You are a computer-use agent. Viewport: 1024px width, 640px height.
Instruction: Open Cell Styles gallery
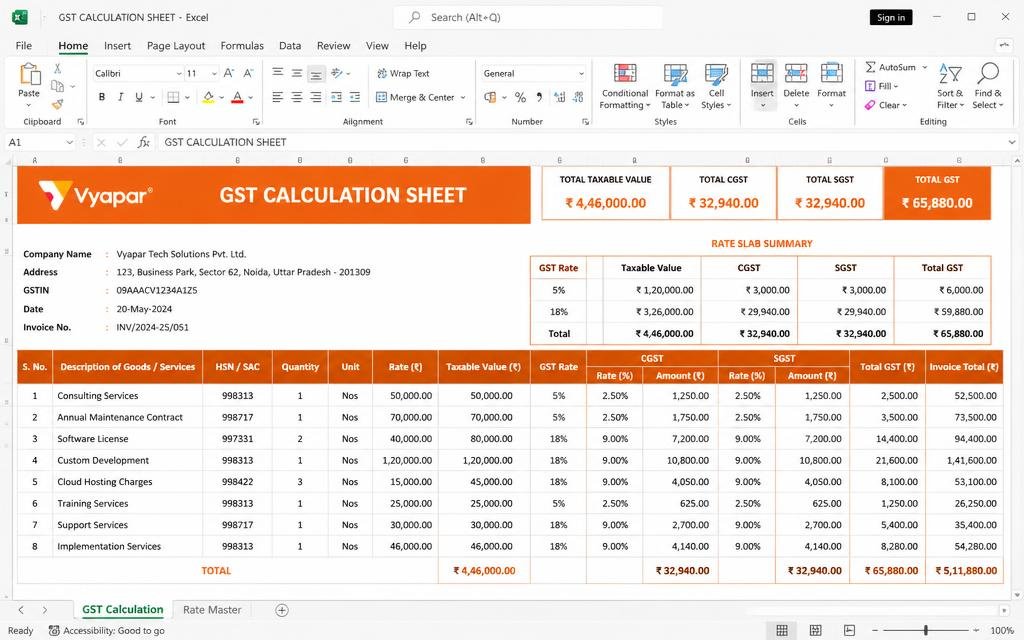pos(716,87)
